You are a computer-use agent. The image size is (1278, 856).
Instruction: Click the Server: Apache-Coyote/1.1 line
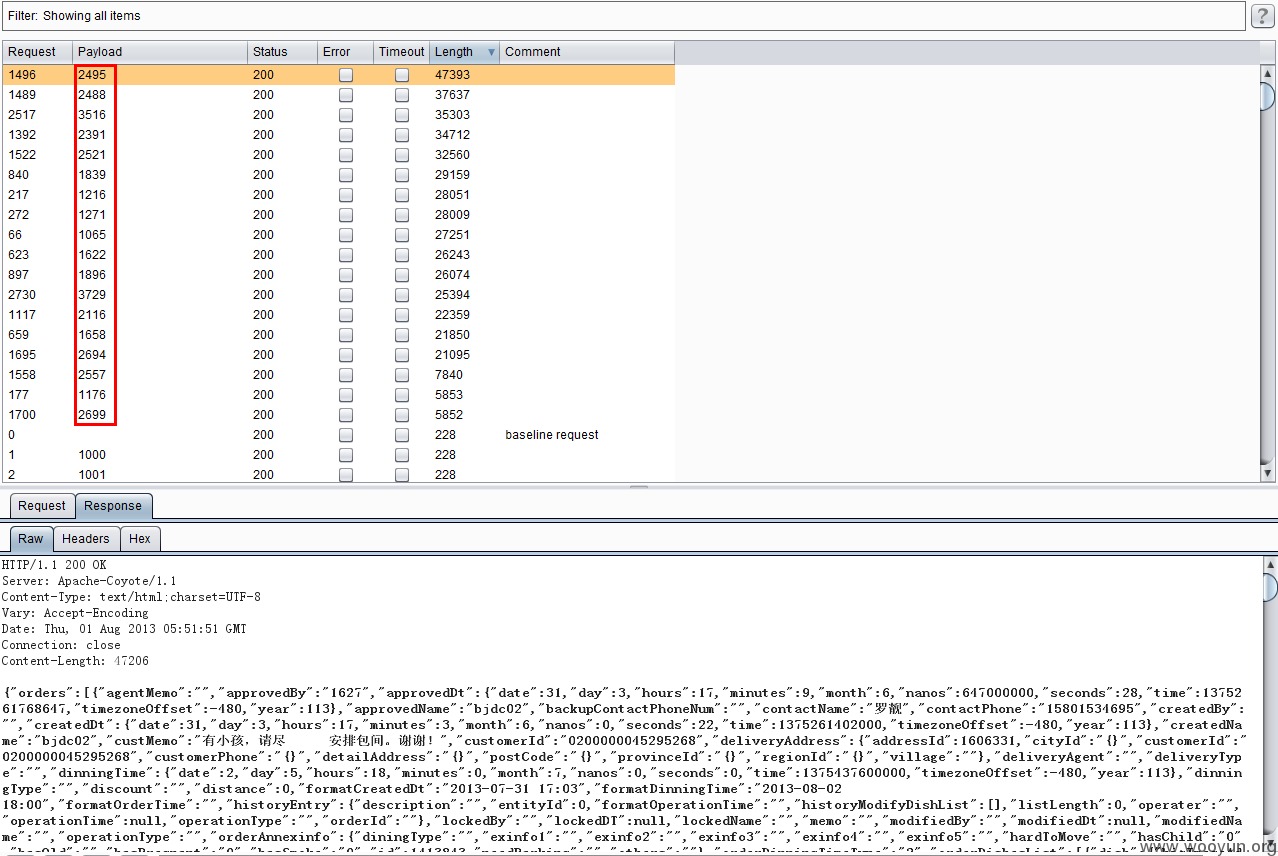point(89,581)
